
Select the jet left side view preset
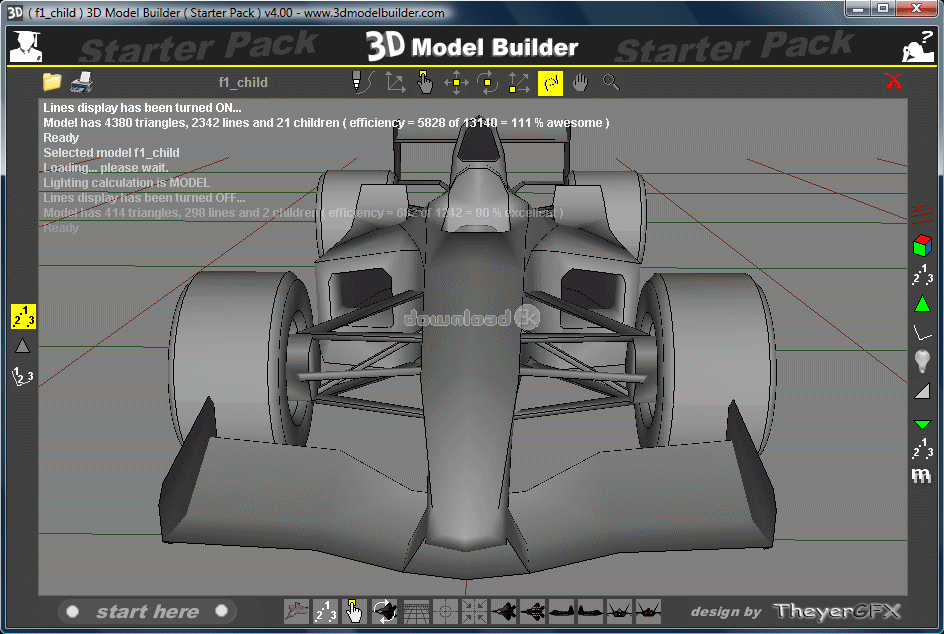tap(562, 612)
